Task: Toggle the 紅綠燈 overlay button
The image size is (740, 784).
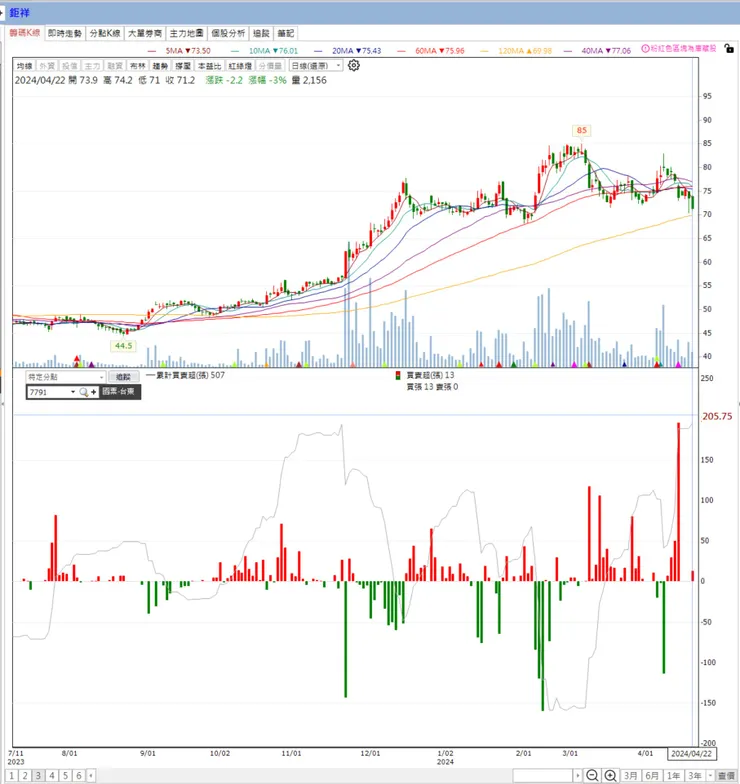Action: 240,66
